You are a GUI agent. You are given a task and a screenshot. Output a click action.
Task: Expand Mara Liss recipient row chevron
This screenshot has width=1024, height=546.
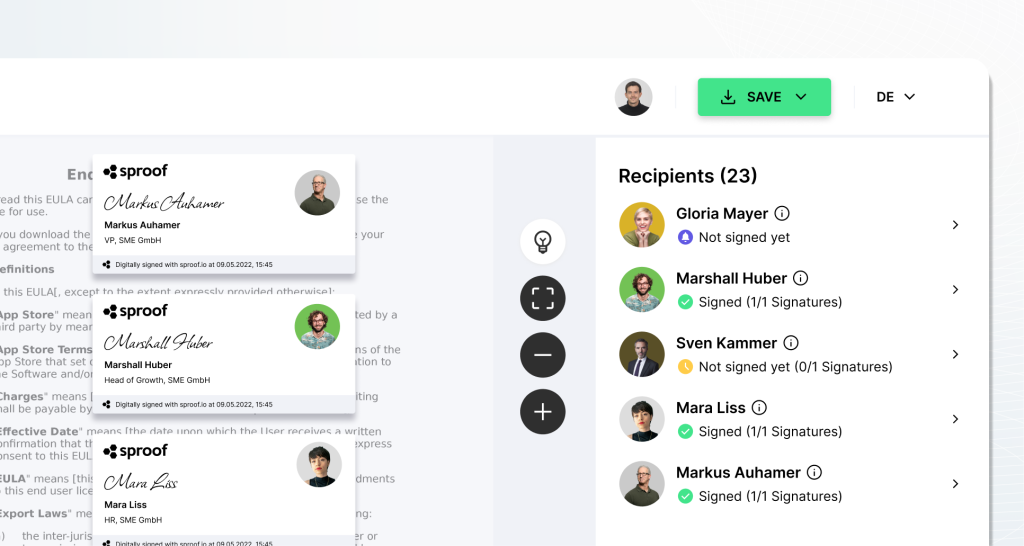[955, 419]
